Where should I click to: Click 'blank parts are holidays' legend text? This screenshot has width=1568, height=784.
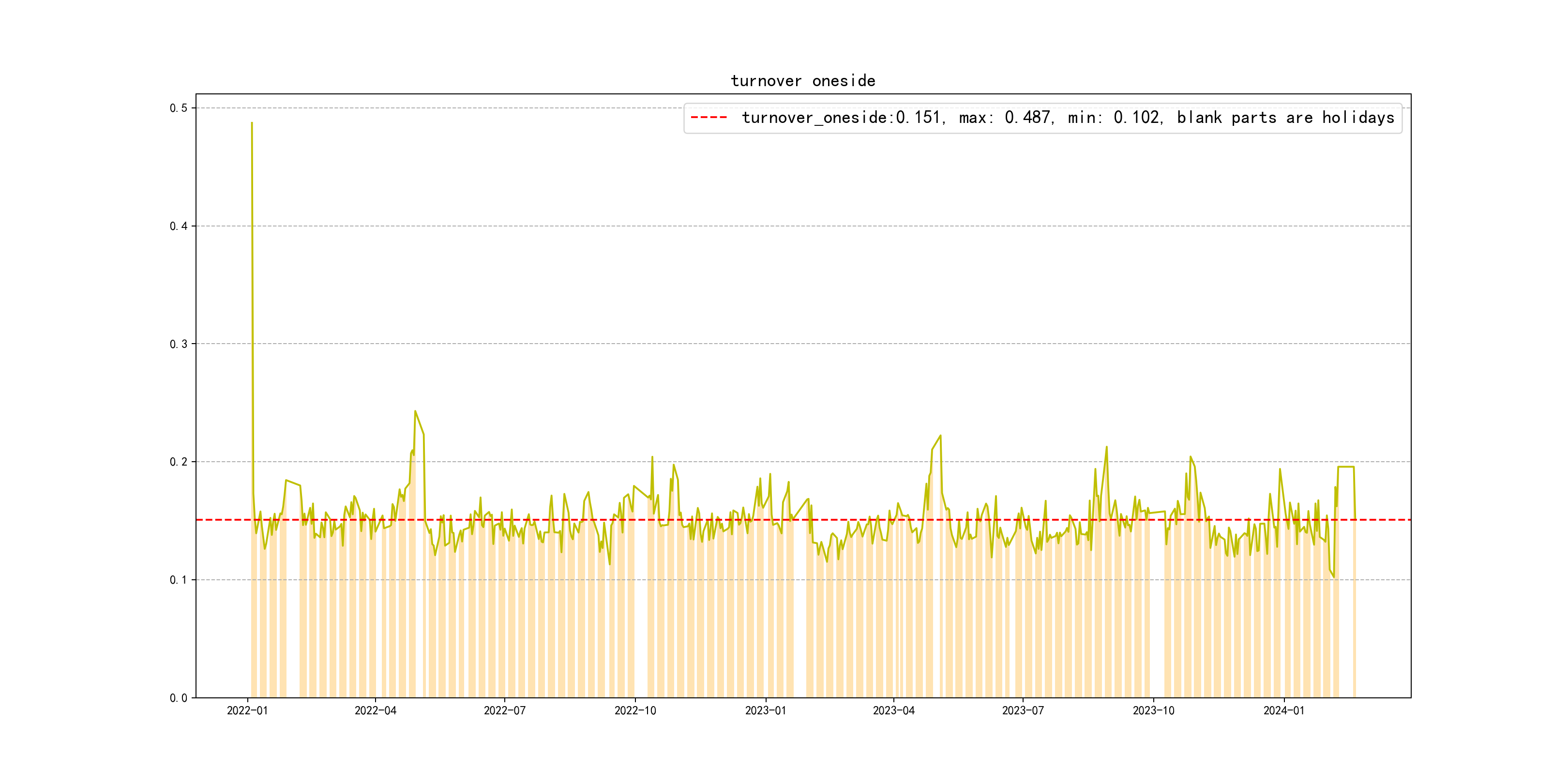pyautogui.click(x=1285, y=118)
